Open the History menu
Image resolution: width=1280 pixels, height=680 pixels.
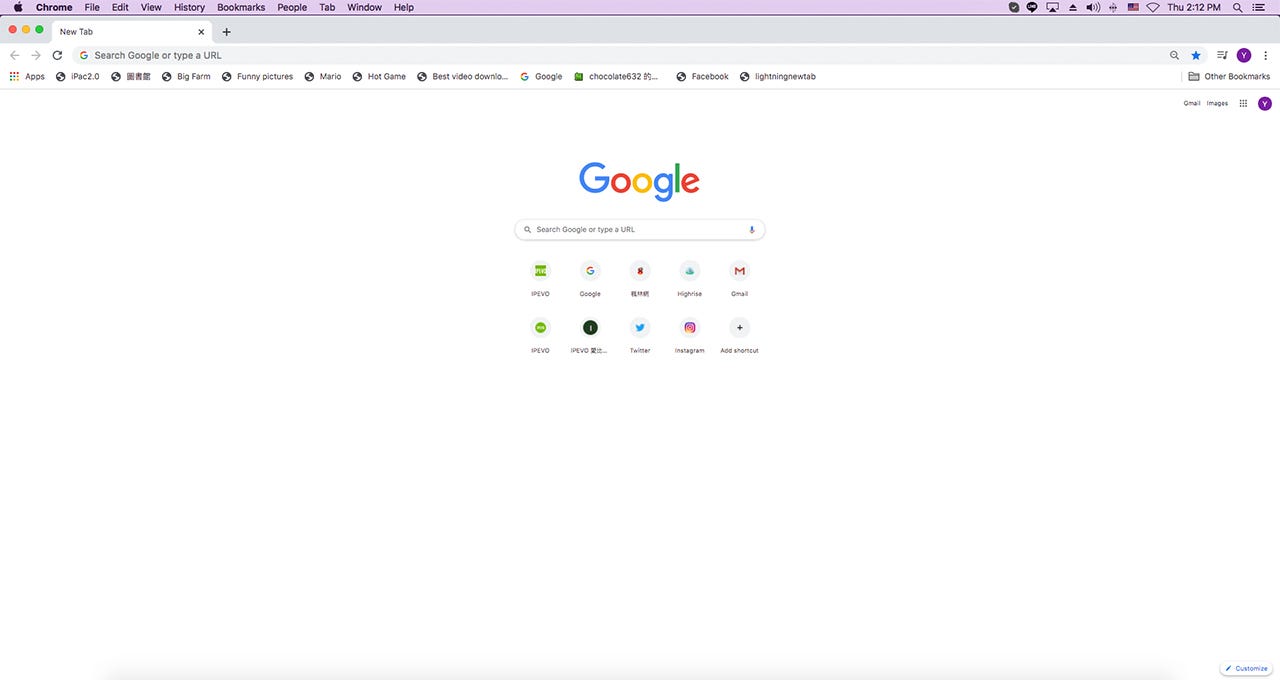point(189,7)
